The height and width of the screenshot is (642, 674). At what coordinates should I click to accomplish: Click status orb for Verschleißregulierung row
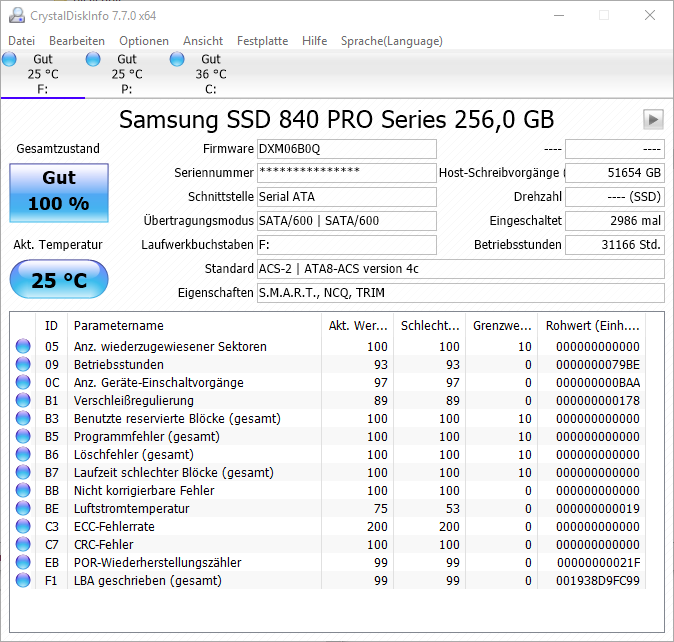tap(23, 400)
